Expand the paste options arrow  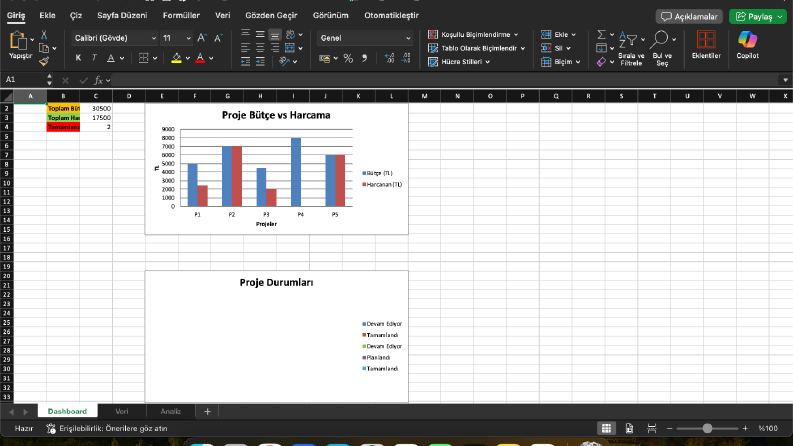pos(32,39)
